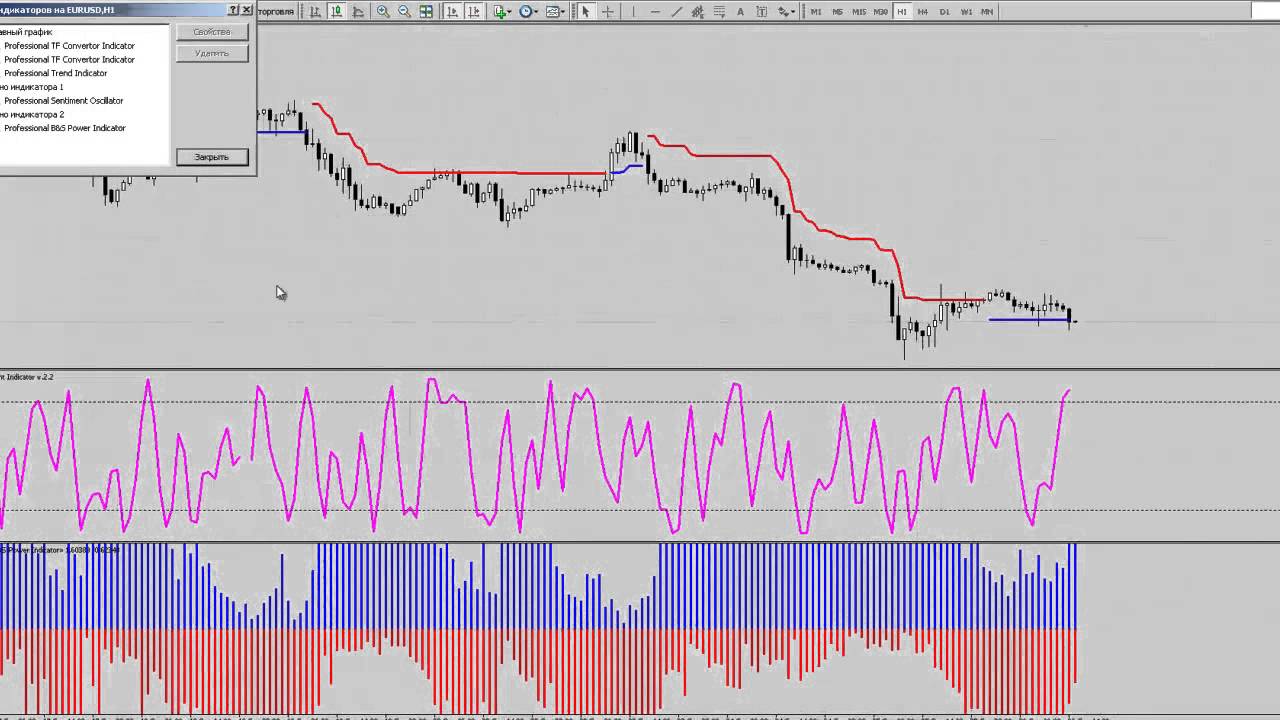The image size is (1280, 720).
Task: Click the Закрыть button
Action: tap(212, 157)
